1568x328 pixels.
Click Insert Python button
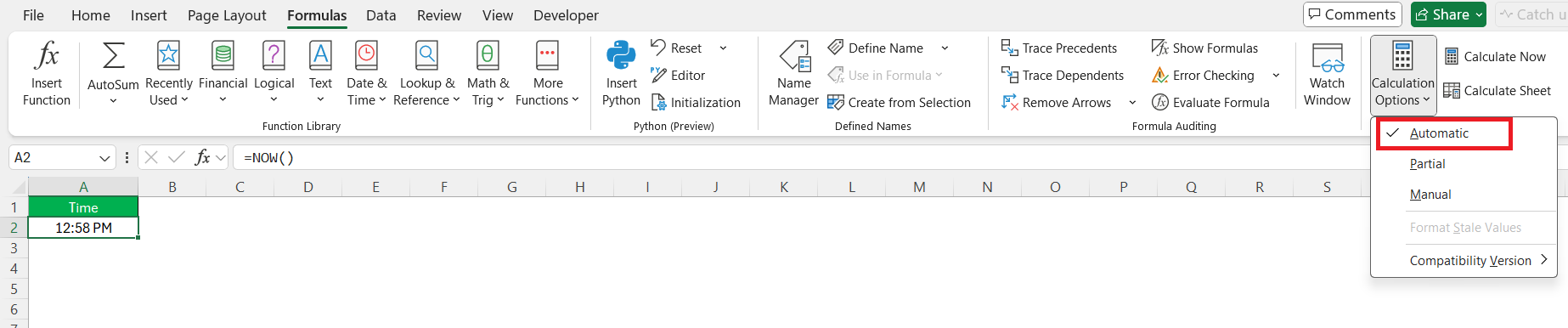[621, 75]
